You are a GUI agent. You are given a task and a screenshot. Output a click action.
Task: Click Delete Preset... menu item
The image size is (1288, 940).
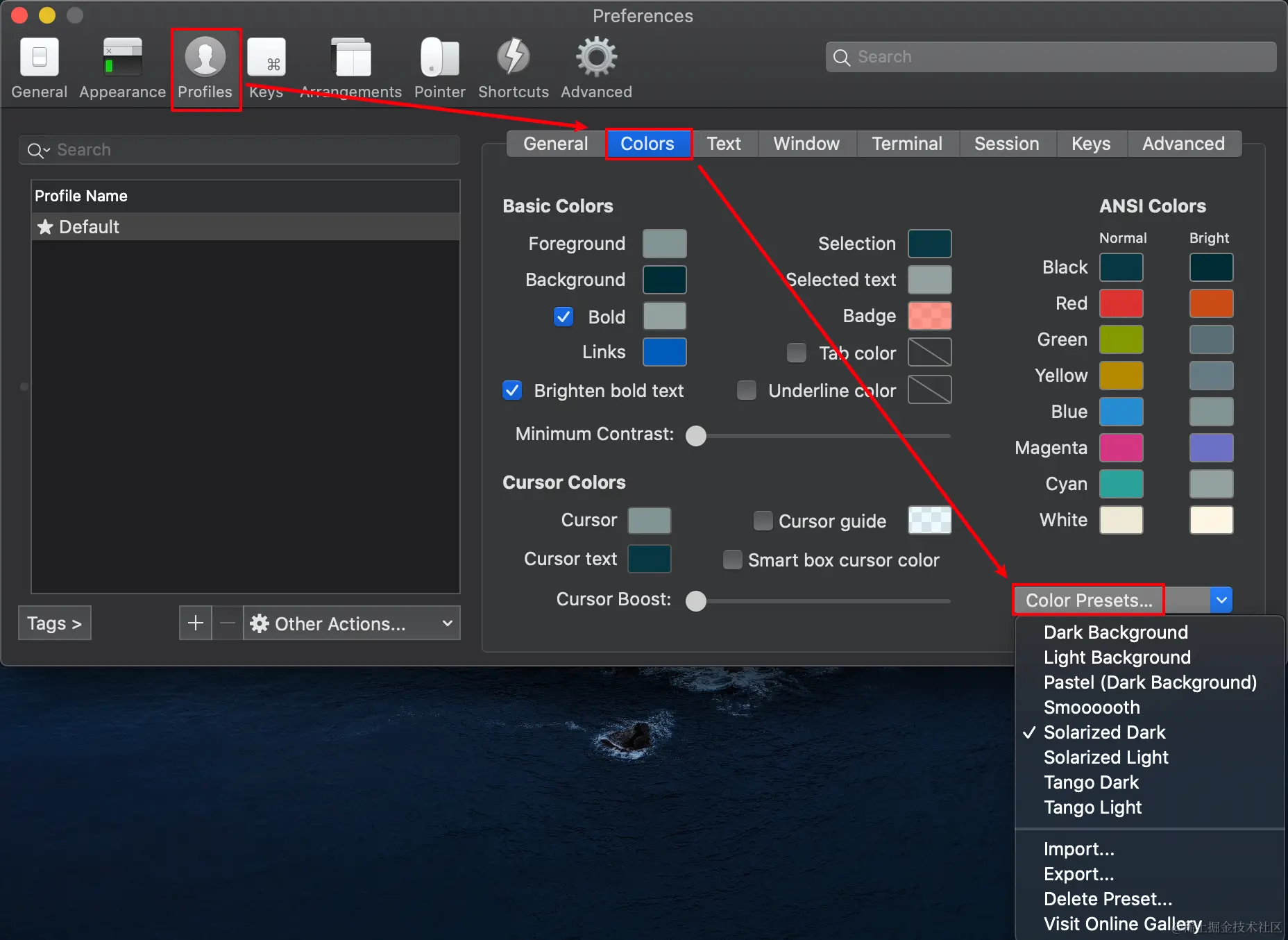1149,899
